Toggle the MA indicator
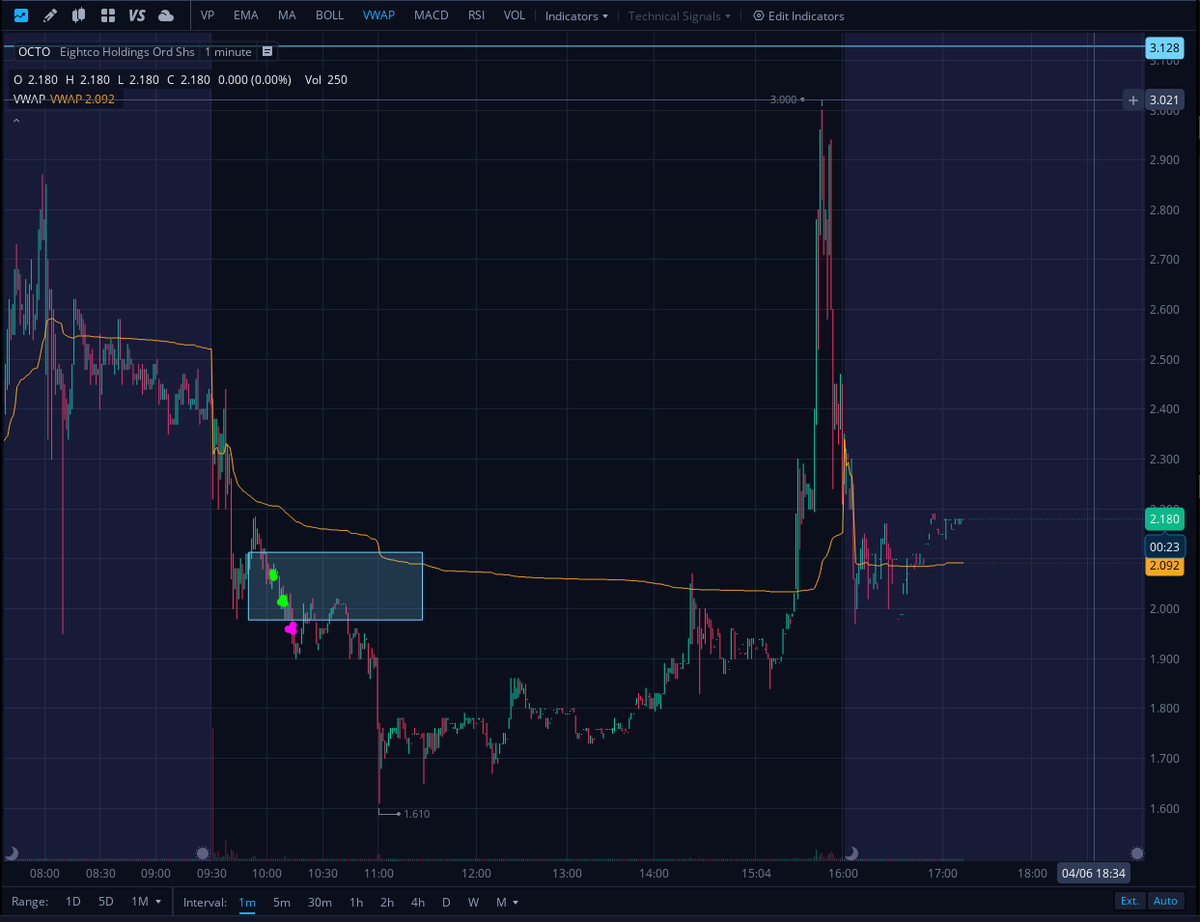This screenshot has height=922, width=1200. pyautogui.click(x=287, y=16)
